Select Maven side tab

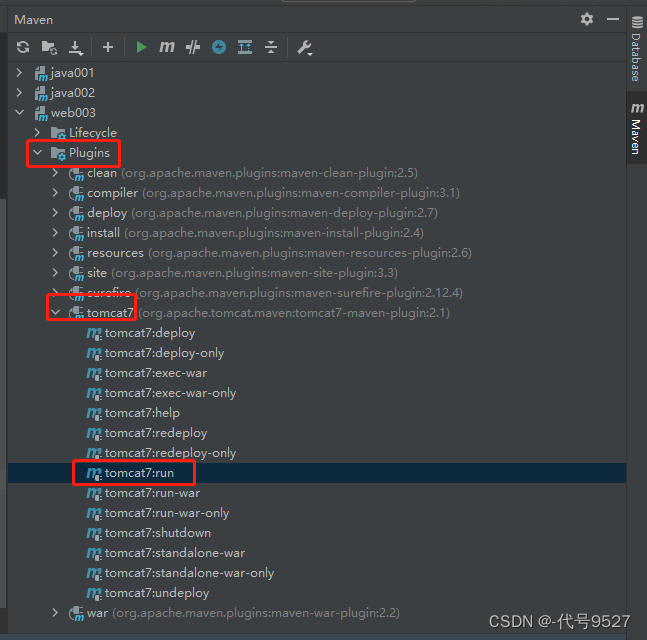click(637, 128)
